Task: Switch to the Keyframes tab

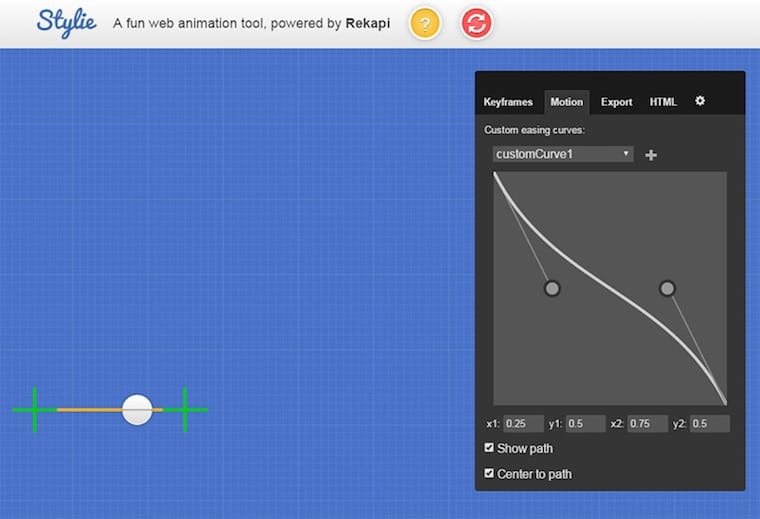Action: (508, 102)
